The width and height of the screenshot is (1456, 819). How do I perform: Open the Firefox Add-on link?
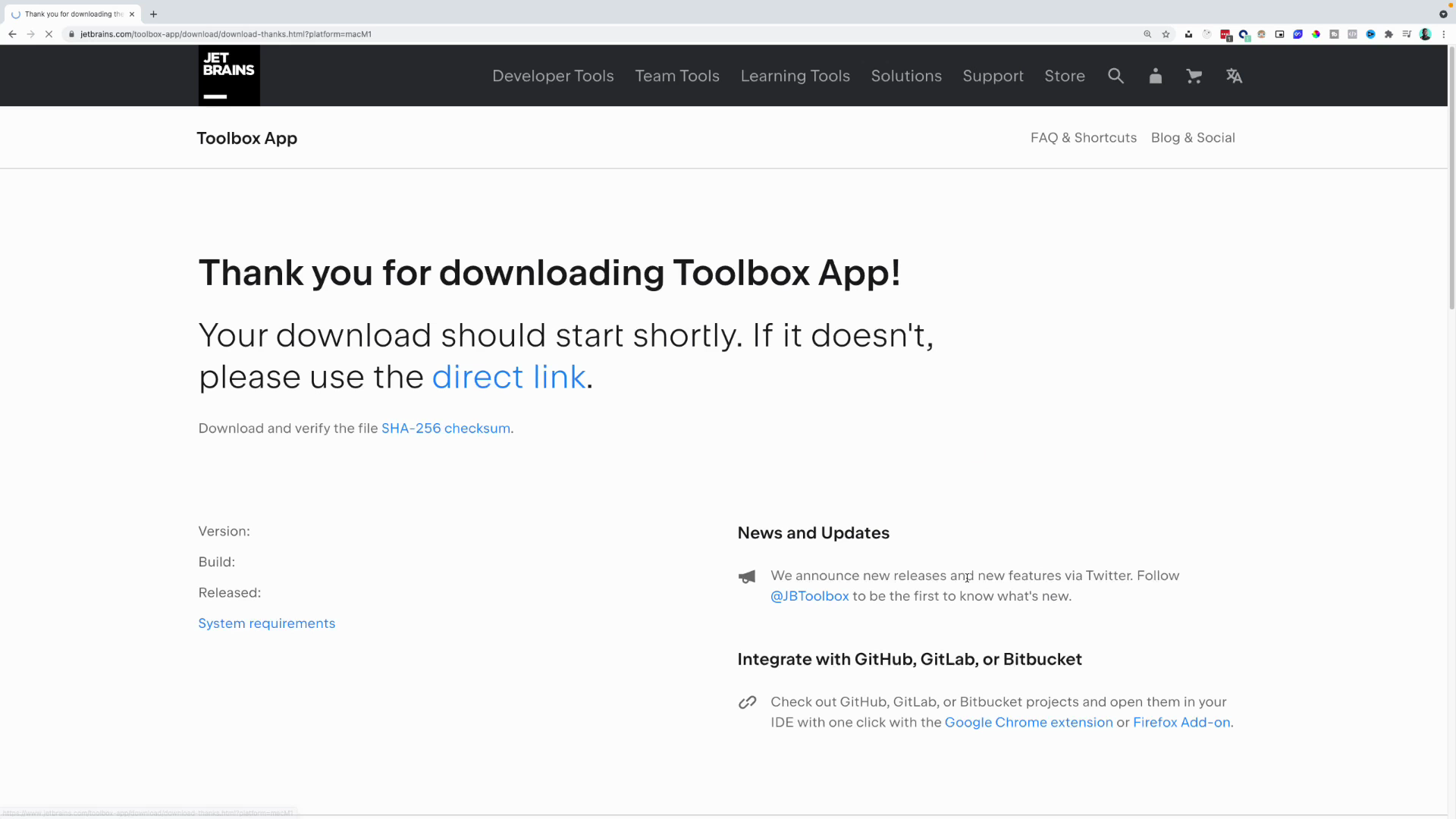1181,723
